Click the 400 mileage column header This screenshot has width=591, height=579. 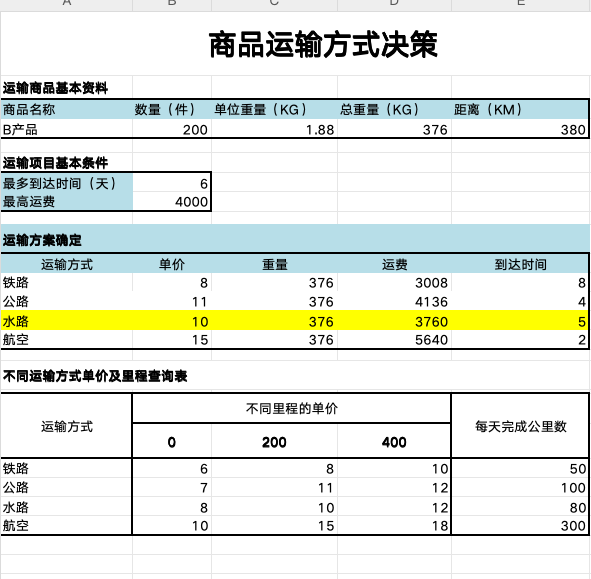coord(394,441)
